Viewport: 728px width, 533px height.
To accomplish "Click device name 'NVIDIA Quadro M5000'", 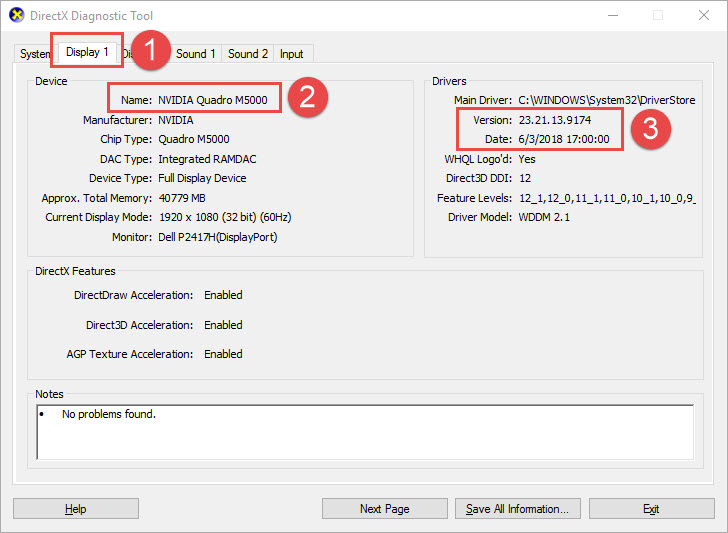I will (x=213, y=100).
